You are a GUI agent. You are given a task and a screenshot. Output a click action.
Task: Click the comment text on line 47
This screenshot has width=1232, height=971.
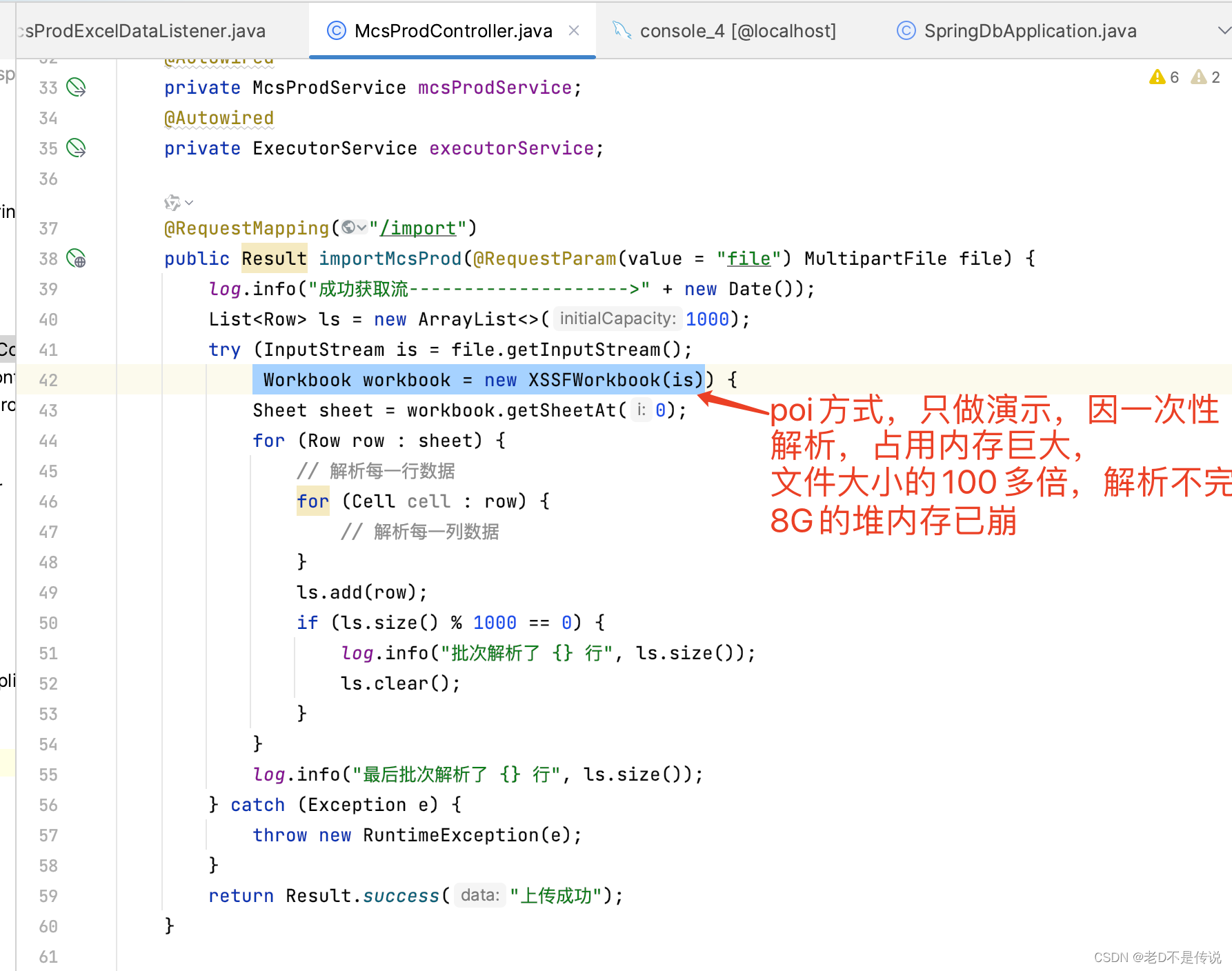[420, 532]
